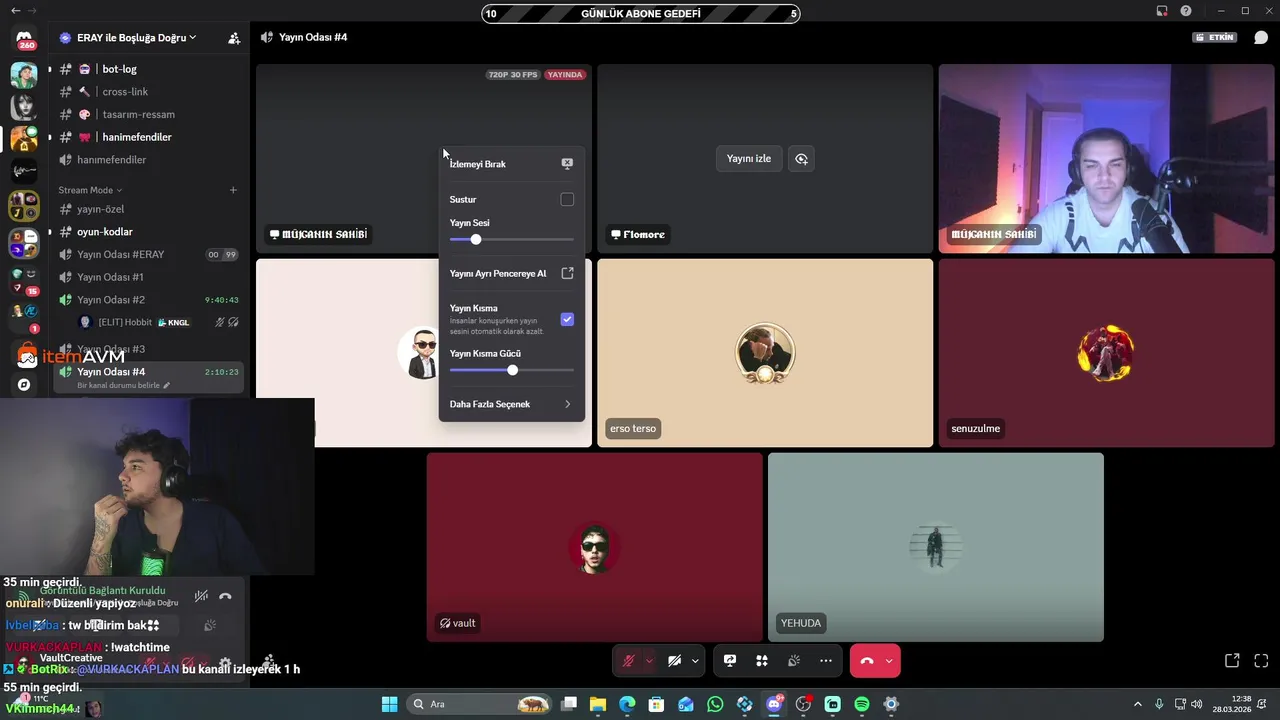The image size is (1280, 720).
Task: Click the browser back arrow at the top left
Action: click(x=15, y=11)
